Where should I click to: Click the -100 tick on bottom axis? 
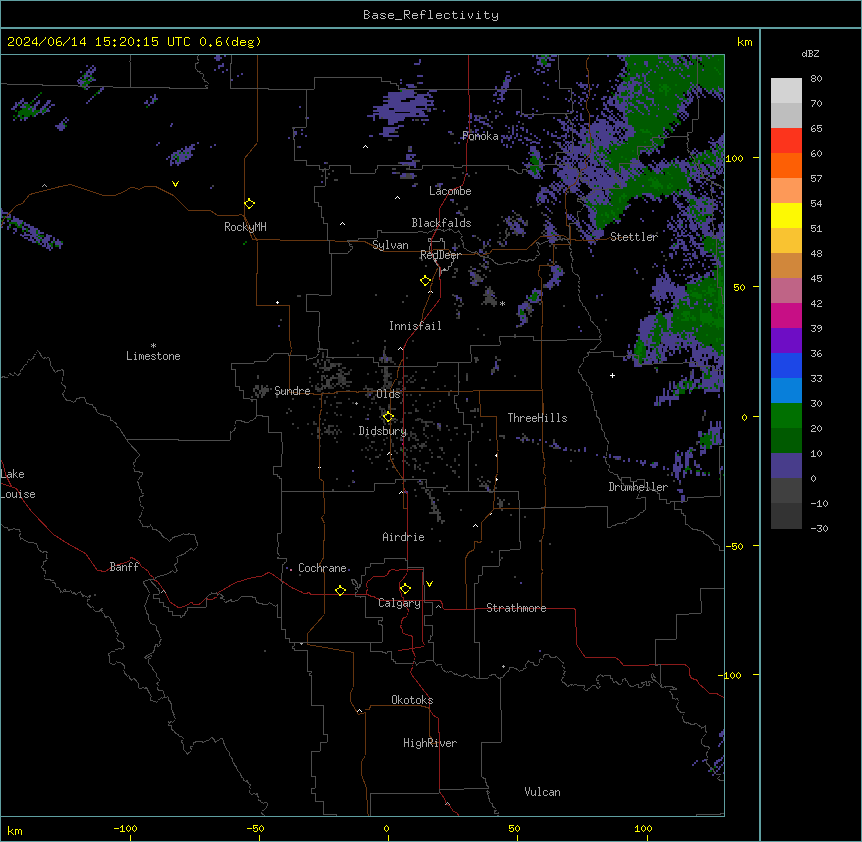[x=126, y=828]
